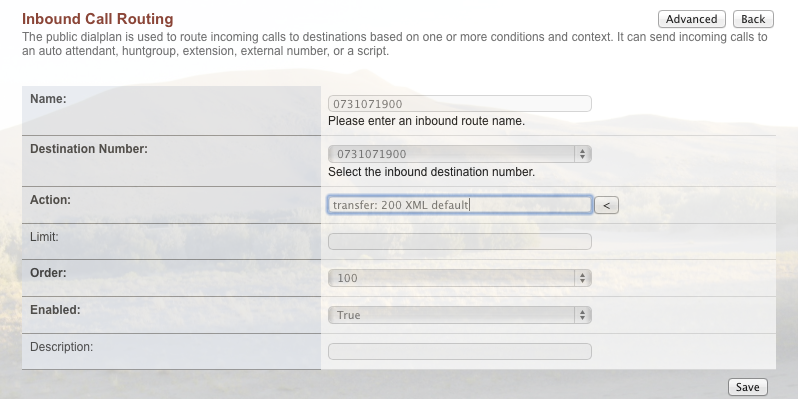This screenshot has height=399, width=798.
Task: Go Back from Inbound Call Routing
Action: [x=753, y=19]
